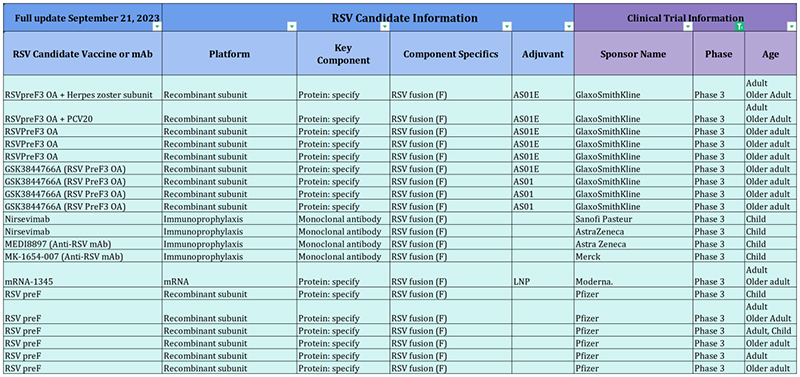Select the Sanofi Pasteur sponsor cell
Screen dimensions: 800x377
pos(634,219)
